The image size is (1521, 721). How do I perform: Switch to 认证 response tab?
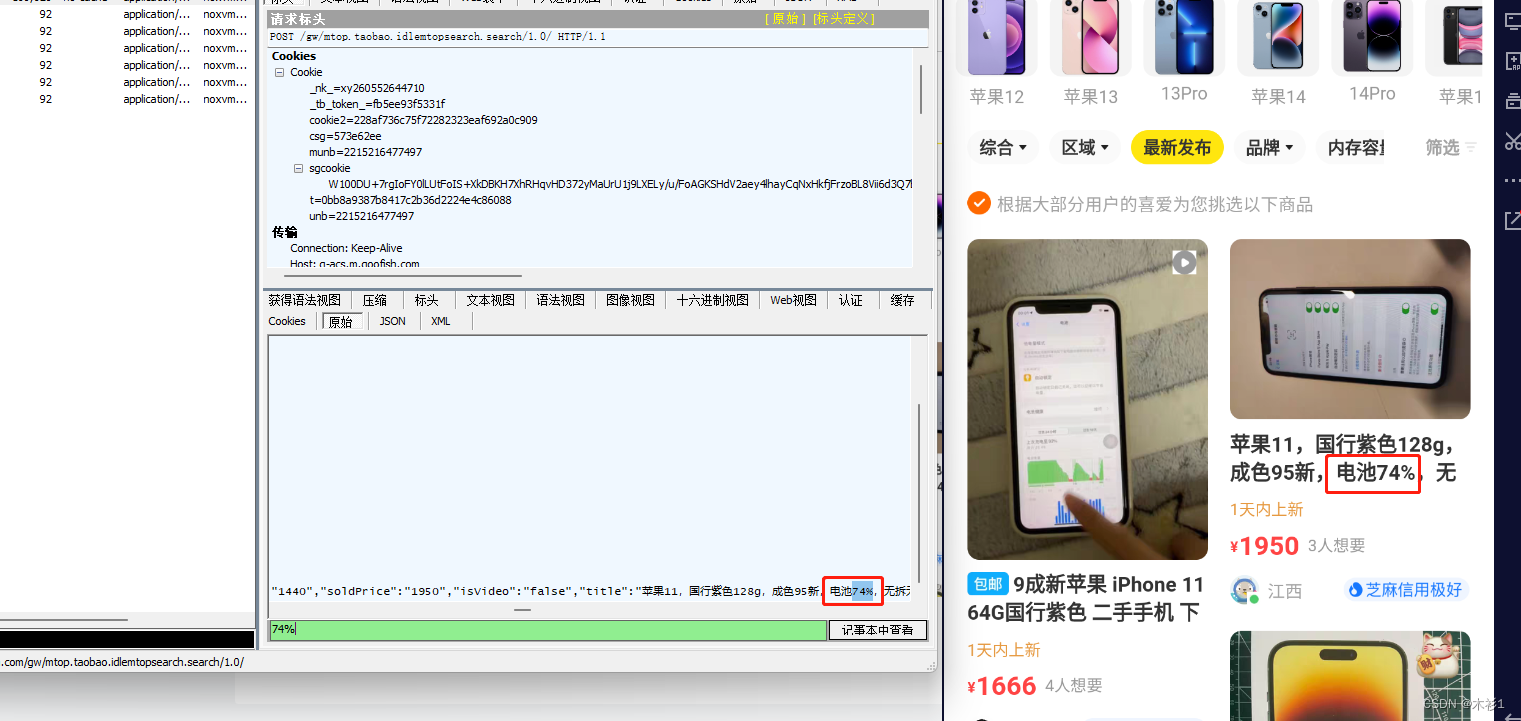pyautogui.click(x=851, y=300)
